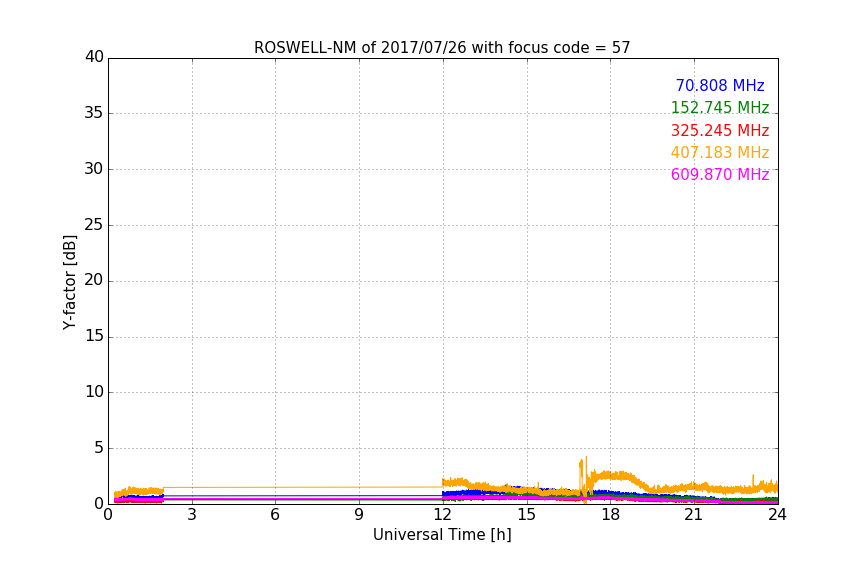Click the x-axis tick label 24
The height and width of the screenshot is (576, 864).
[777, 515]
